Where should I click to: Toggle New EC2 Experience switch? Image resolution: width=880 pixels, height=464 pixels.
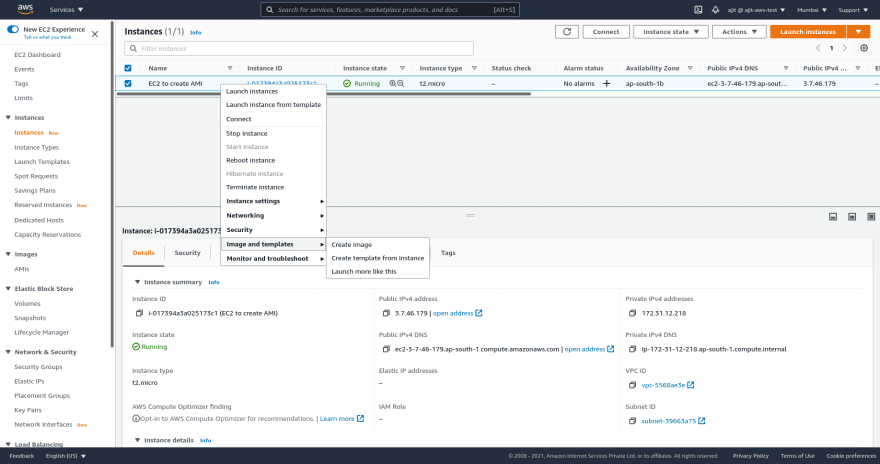point(13,29)
